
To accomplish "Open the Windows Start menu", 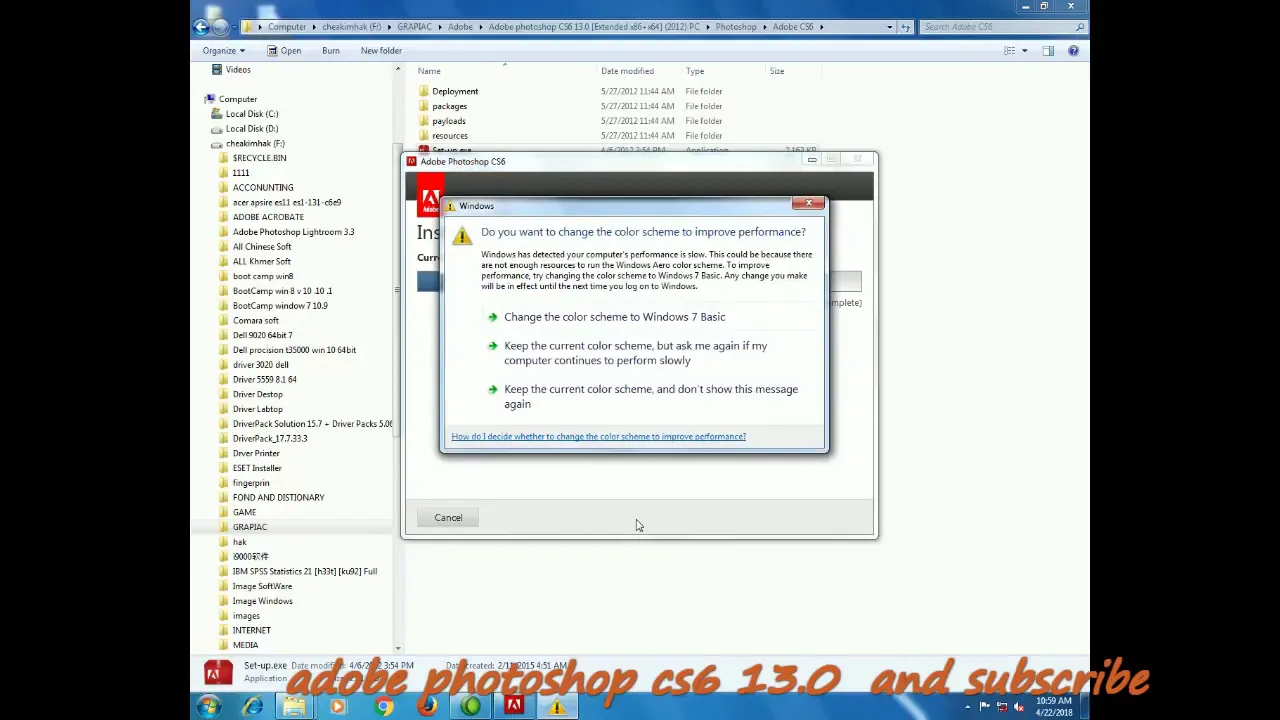I will [208, 707].
